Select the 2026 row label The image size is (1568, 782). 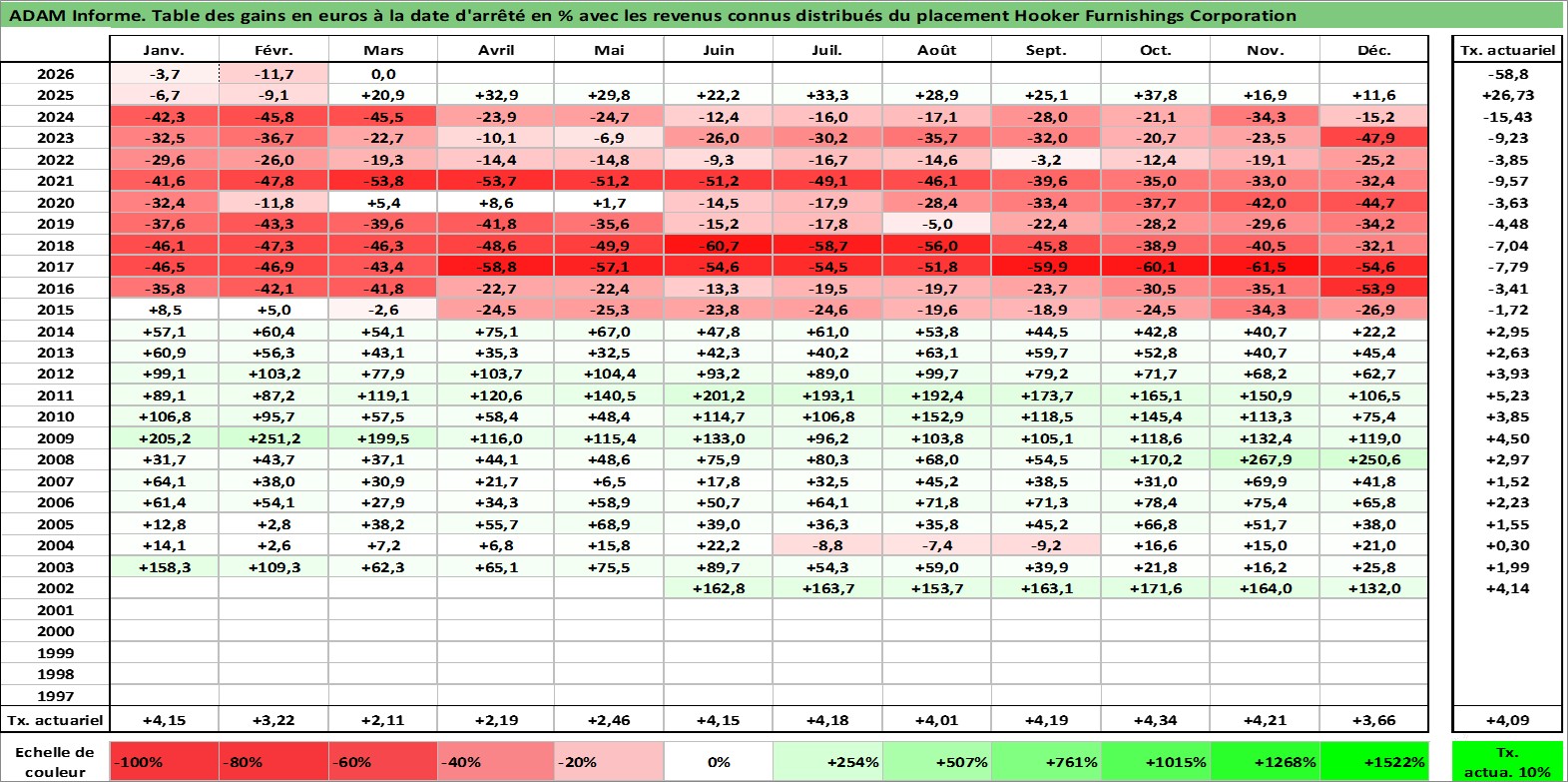[55, 74]
